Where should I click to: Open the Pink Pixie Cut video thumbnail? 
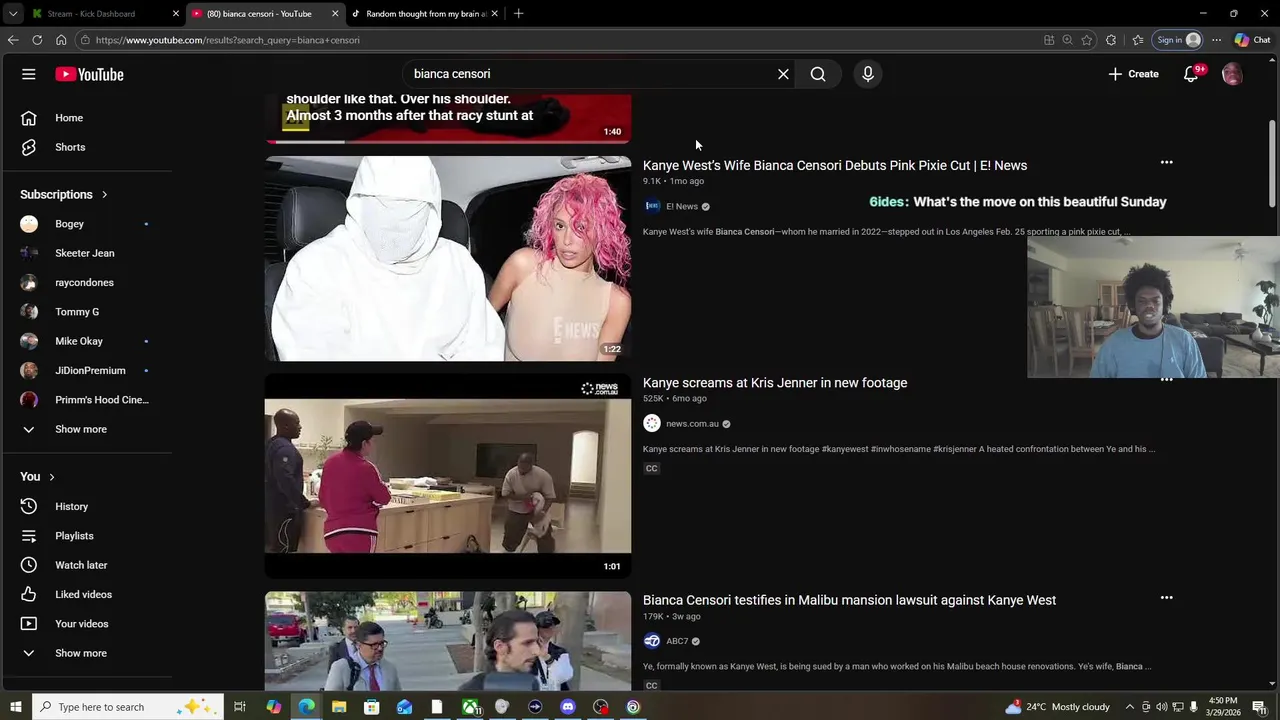coord(448,258)
